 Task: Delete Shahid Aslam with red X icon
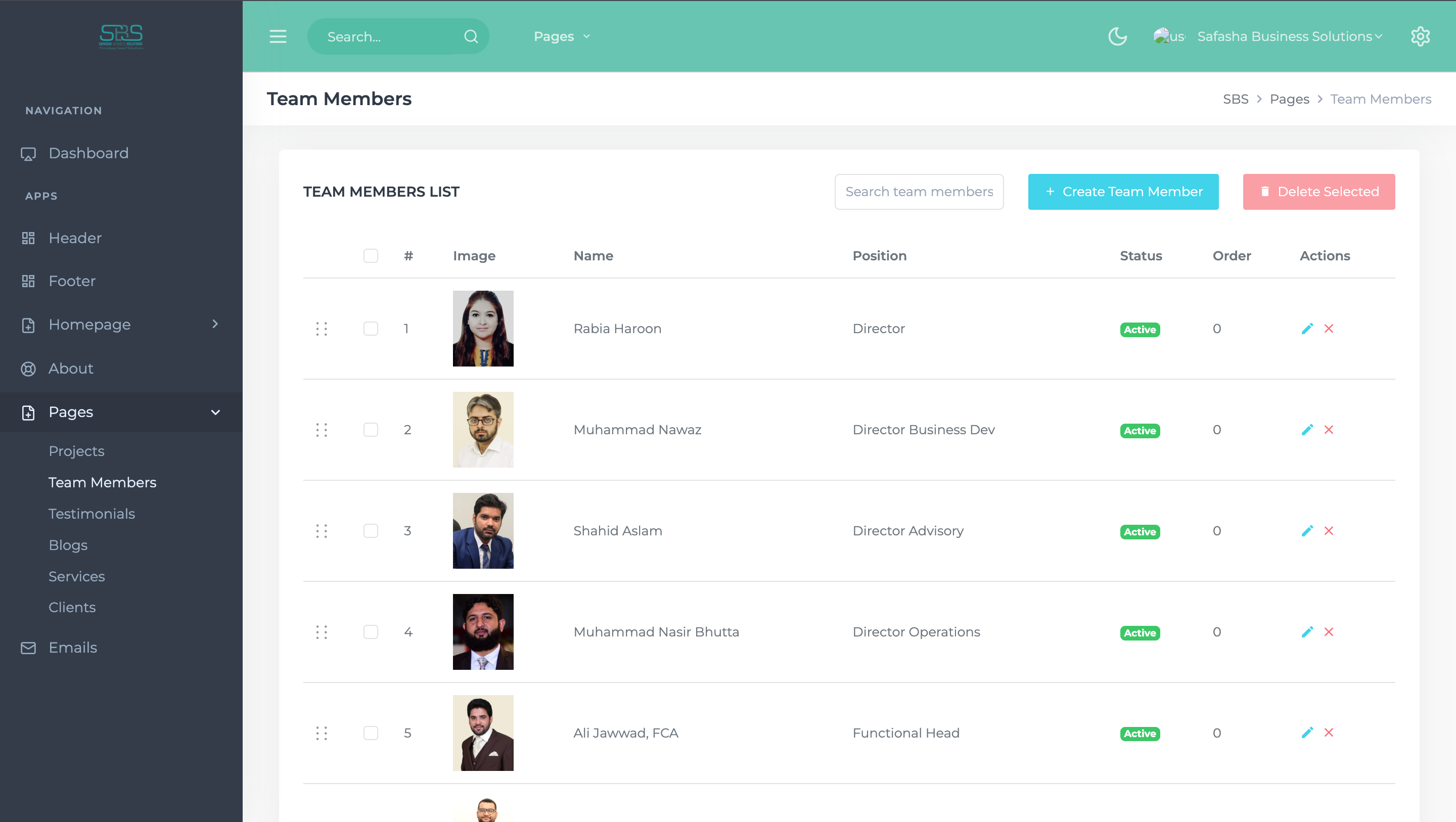click(x=1328, y=531)
